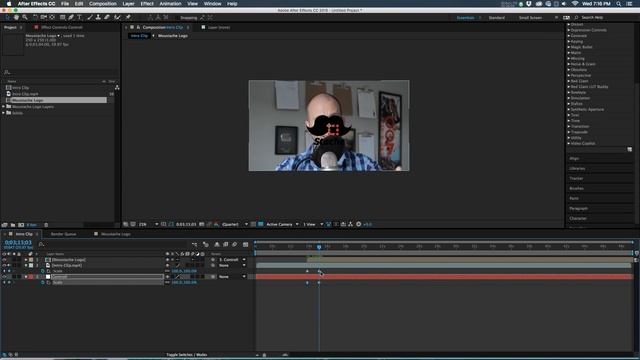Open the Effect Controls panel tab
Viewport: 640px width, 360px height.
click(x=61, y=27)
